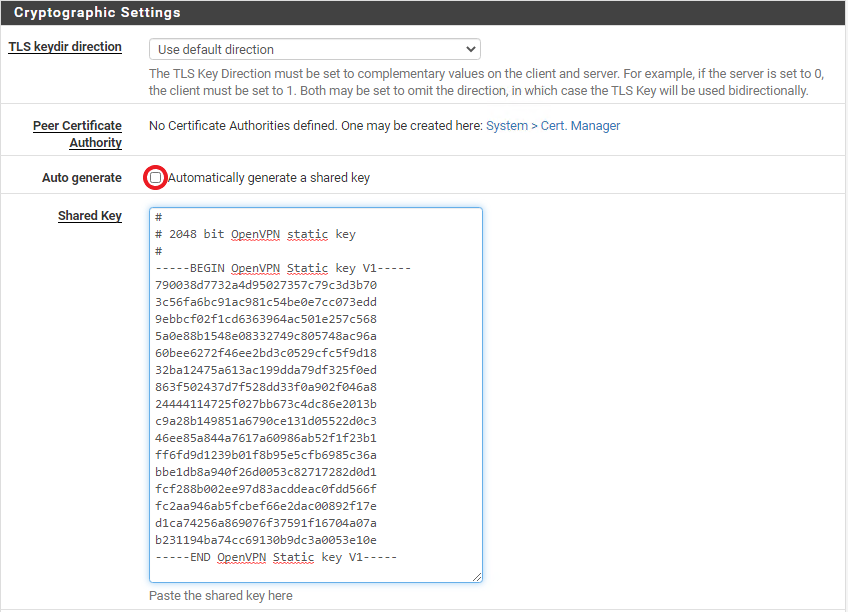Click the key line starting with b231194b
This screenshot has width=848, height=612.
click(x=266, y=540)
